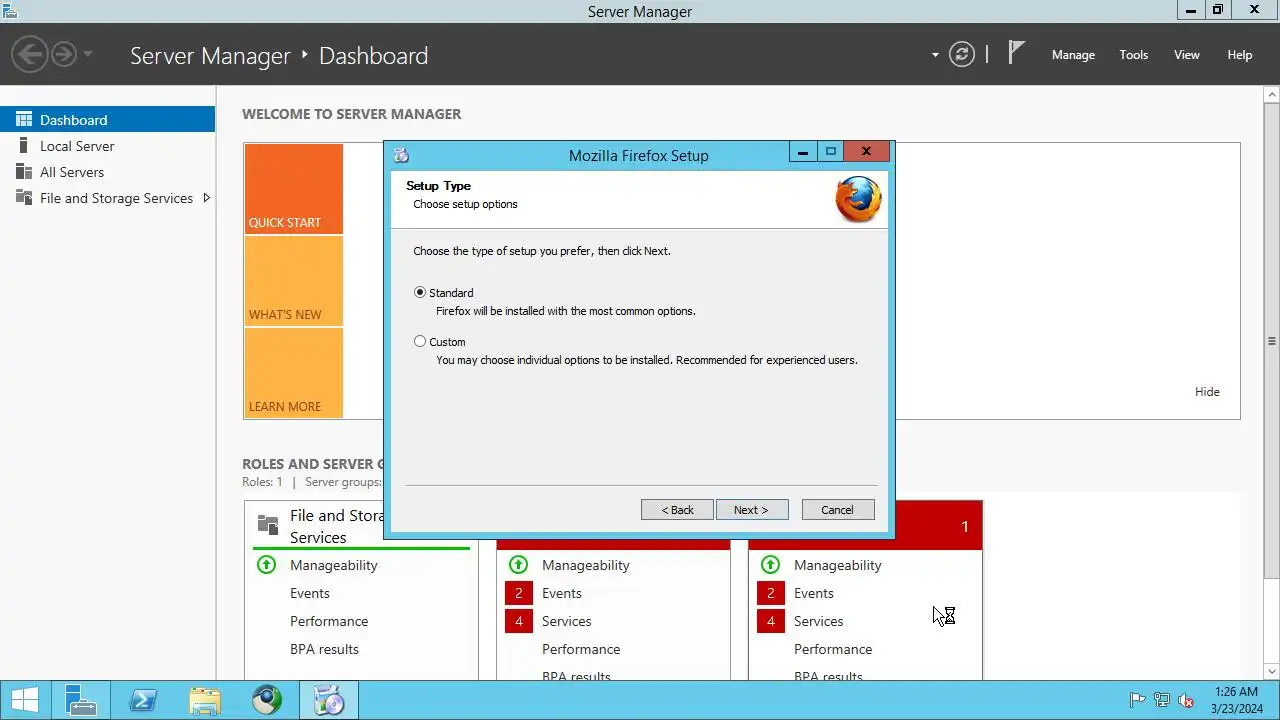Click the Local Server icon in sidebar
The image size is (1280, 720).
(x=24, y=146)
